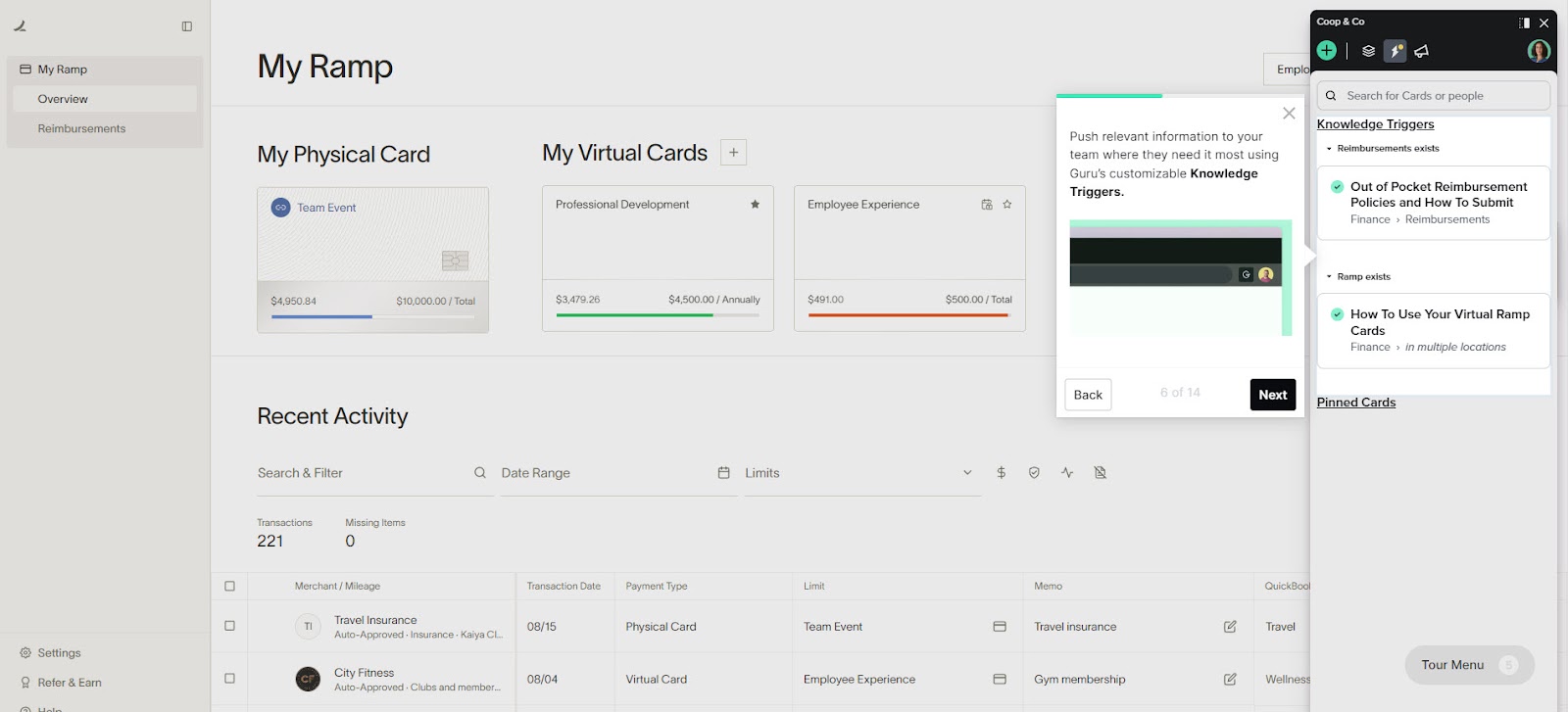The image size is (1568, 712).
Task: Open the Guru user profile avatar
Action: pos(1539,51)
